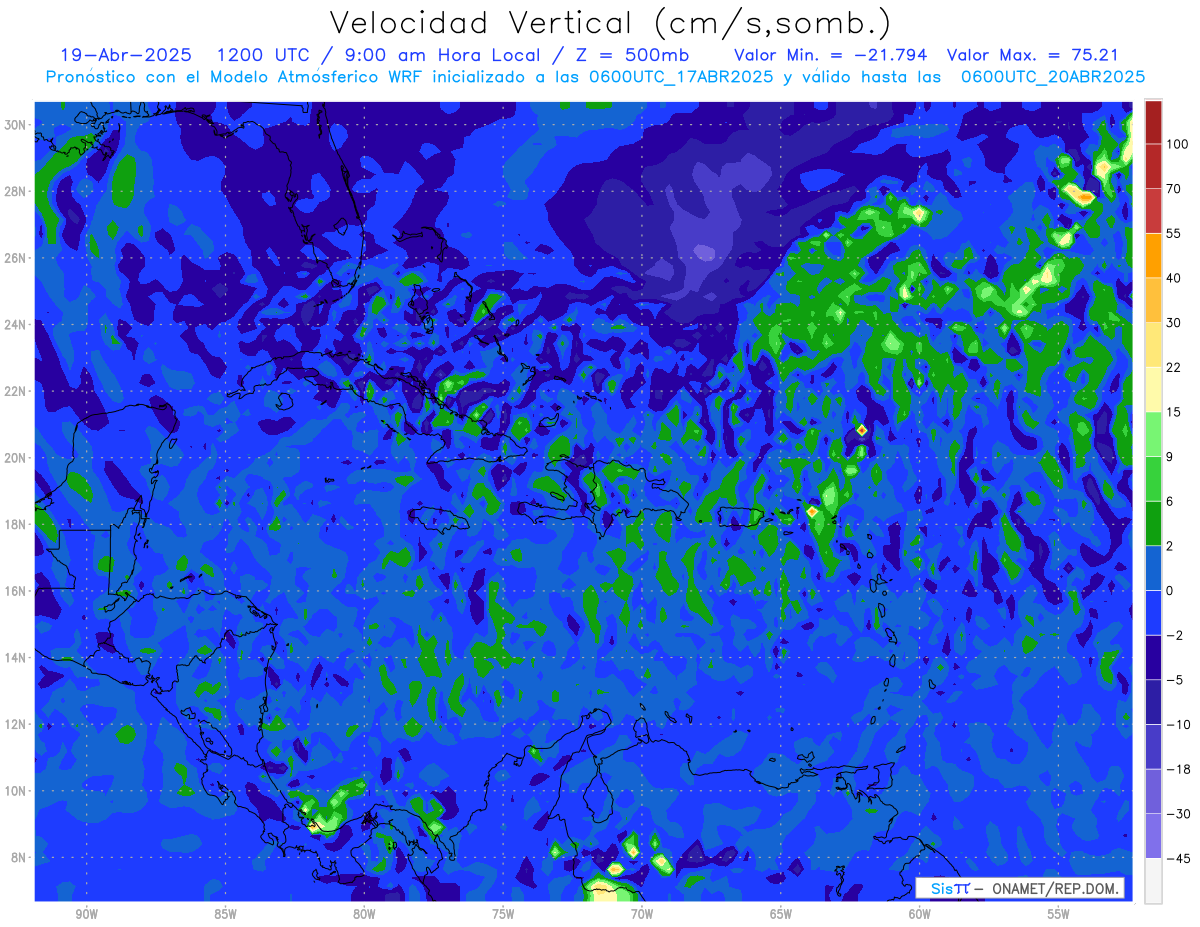Click the colorbar label '-45'
1200x927 pixels.
click(1177, 858)
